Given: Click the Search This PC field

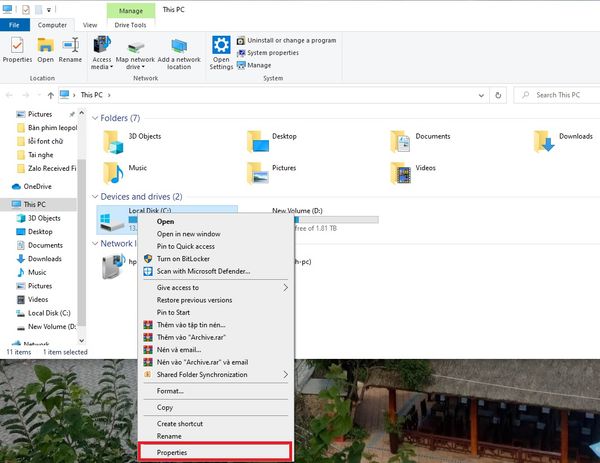Looking at the screenshot, I should coord(558,95).
